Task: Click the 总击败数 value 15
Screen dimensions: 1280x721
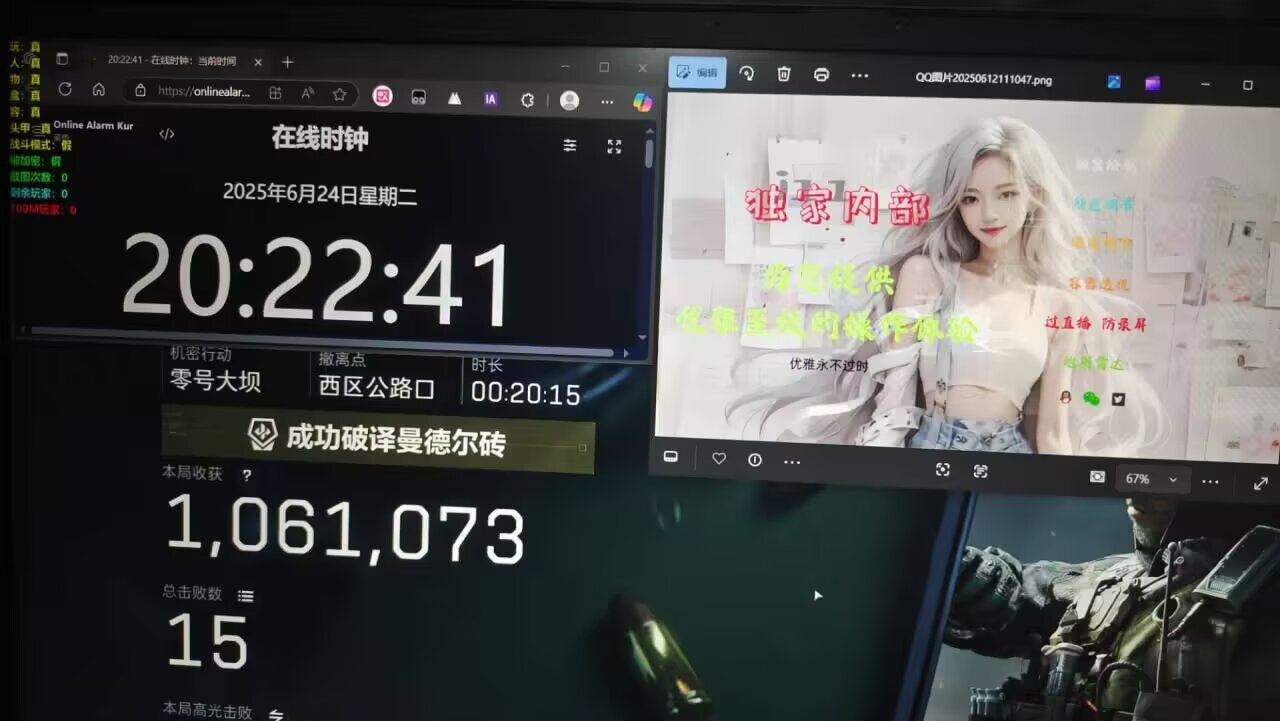Action: click(207, 640)
